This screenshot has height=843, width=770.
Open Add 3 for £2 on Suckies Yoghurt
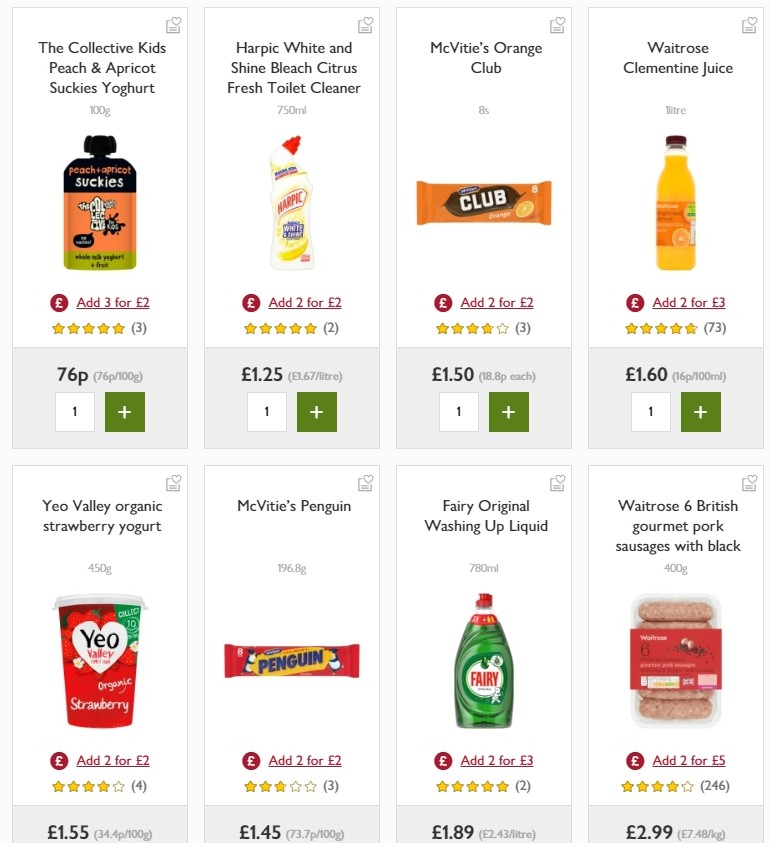click(113, 302)
